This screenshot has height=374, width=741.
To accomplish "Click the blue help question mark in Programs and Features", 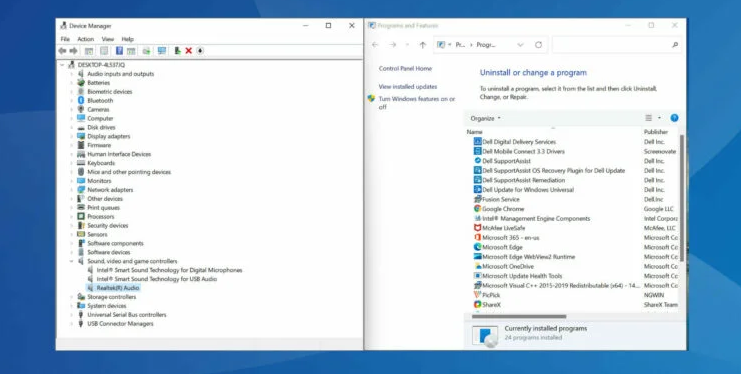I will coord(674,118).
